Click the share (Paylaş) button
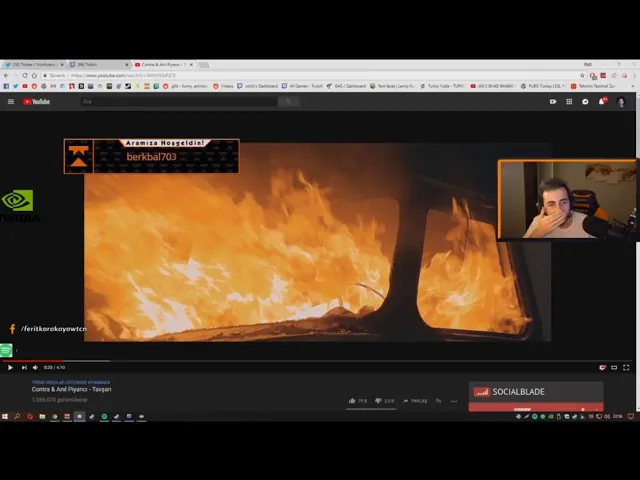This screenshot has height=480, width=640. click(x=415, y=401)
